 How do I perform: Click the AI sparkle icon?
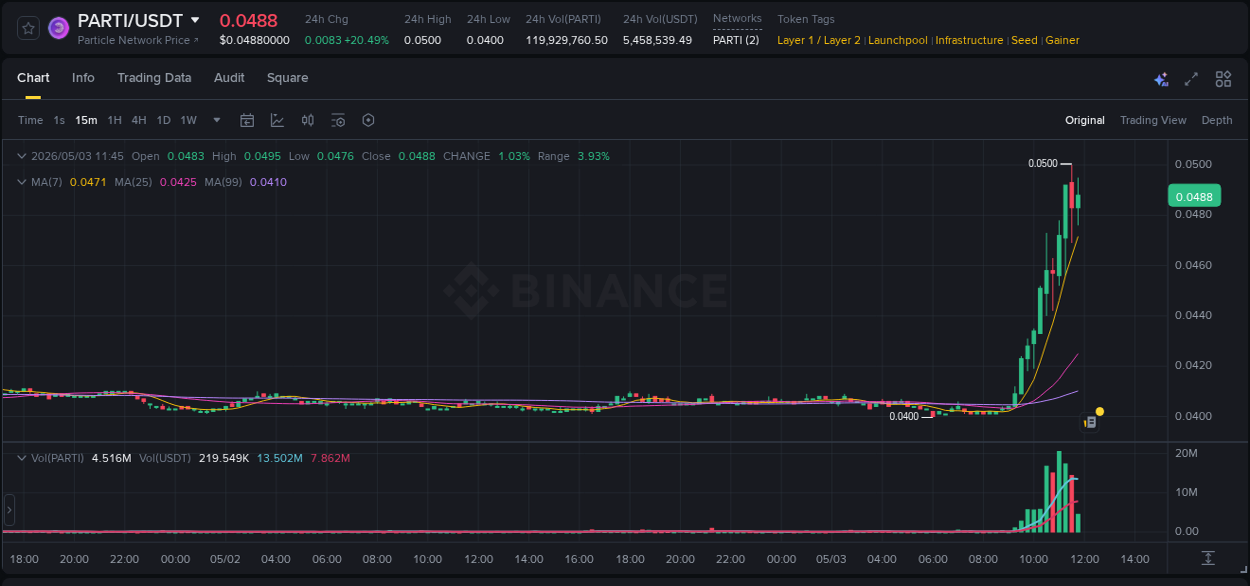point(1161,79)
